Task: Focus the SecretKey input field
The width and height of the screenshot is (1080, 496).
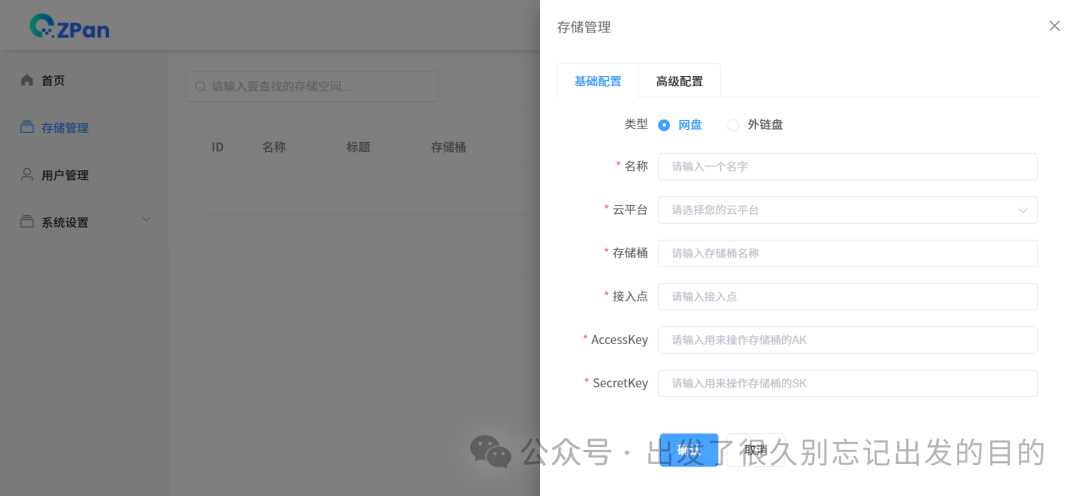Action: point(847,384)
